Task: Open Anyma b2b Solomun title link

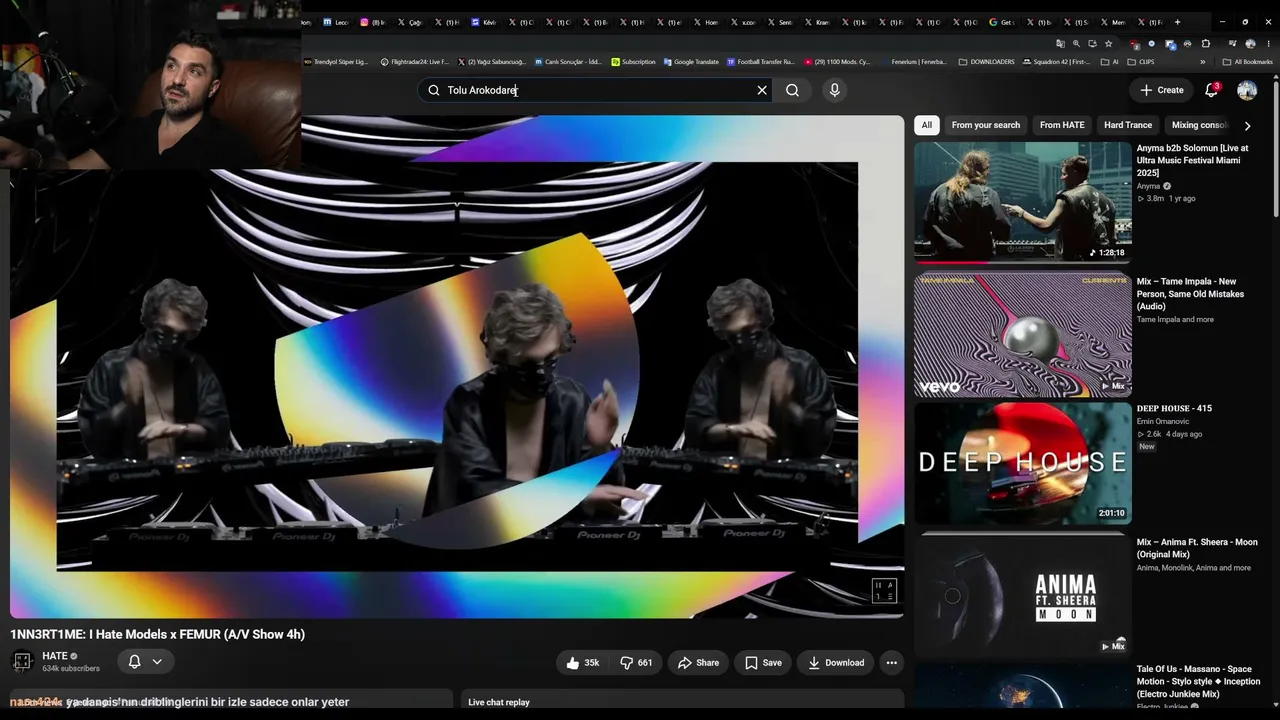Action: pos(1192,160)
